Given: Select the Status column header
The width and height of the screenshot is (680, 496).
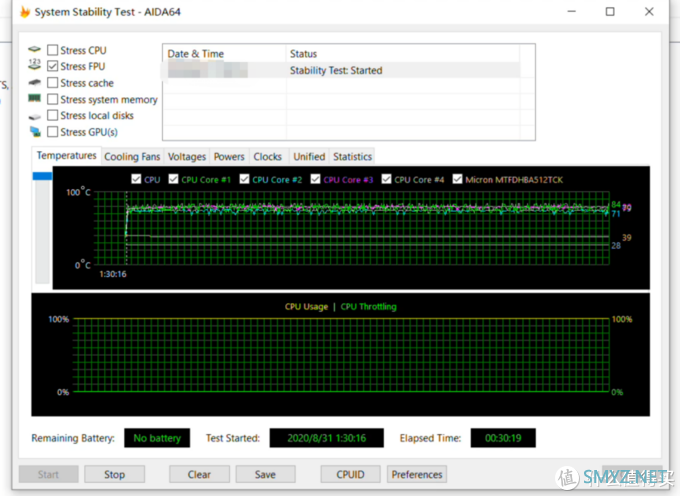Looking at the screenshot, I should [402, 54].
